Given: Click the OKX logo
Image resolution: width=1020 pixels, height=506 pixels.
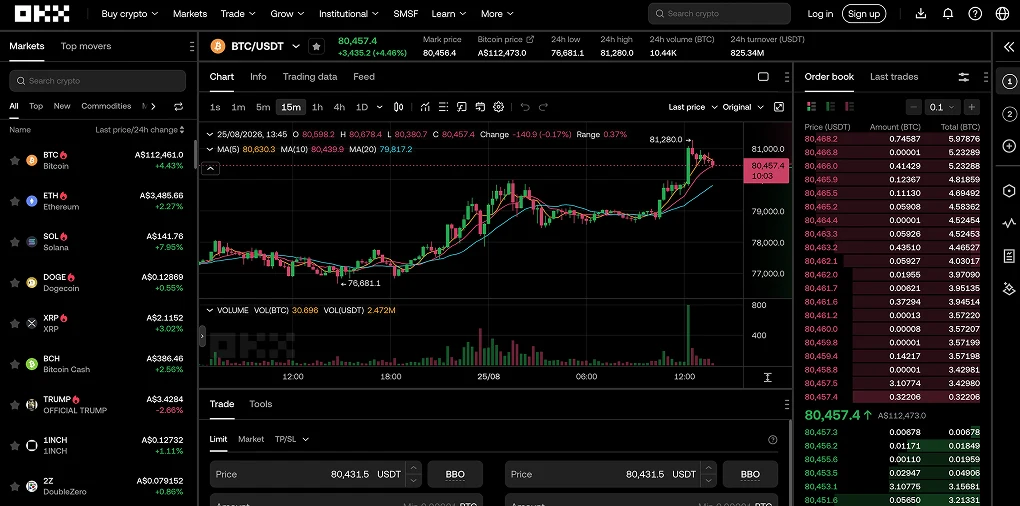Looking at the screenshot, I should point(42,14).
